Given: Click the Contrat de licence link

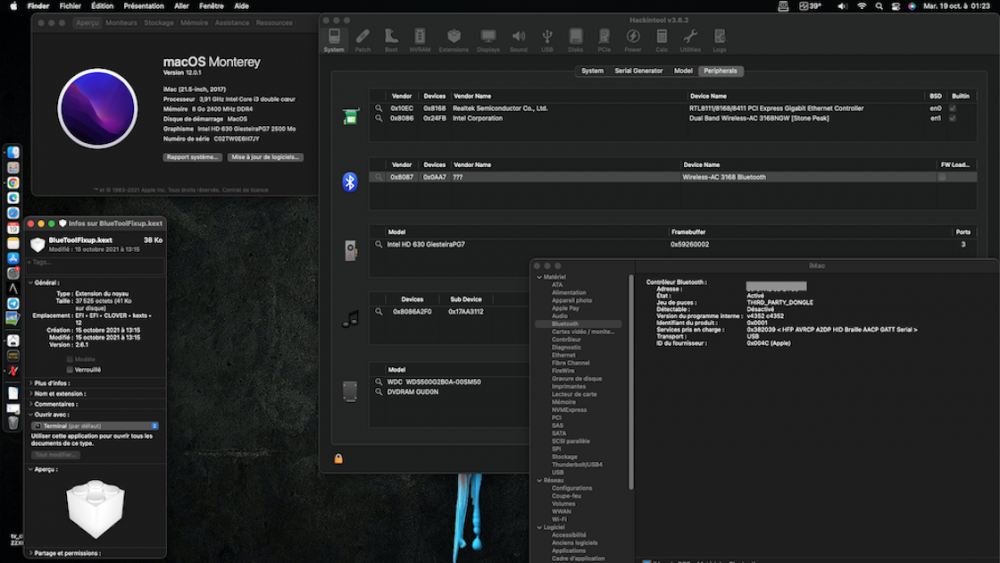Looking at the screenshot, I should pyautogui.click(x=246, y=190).
